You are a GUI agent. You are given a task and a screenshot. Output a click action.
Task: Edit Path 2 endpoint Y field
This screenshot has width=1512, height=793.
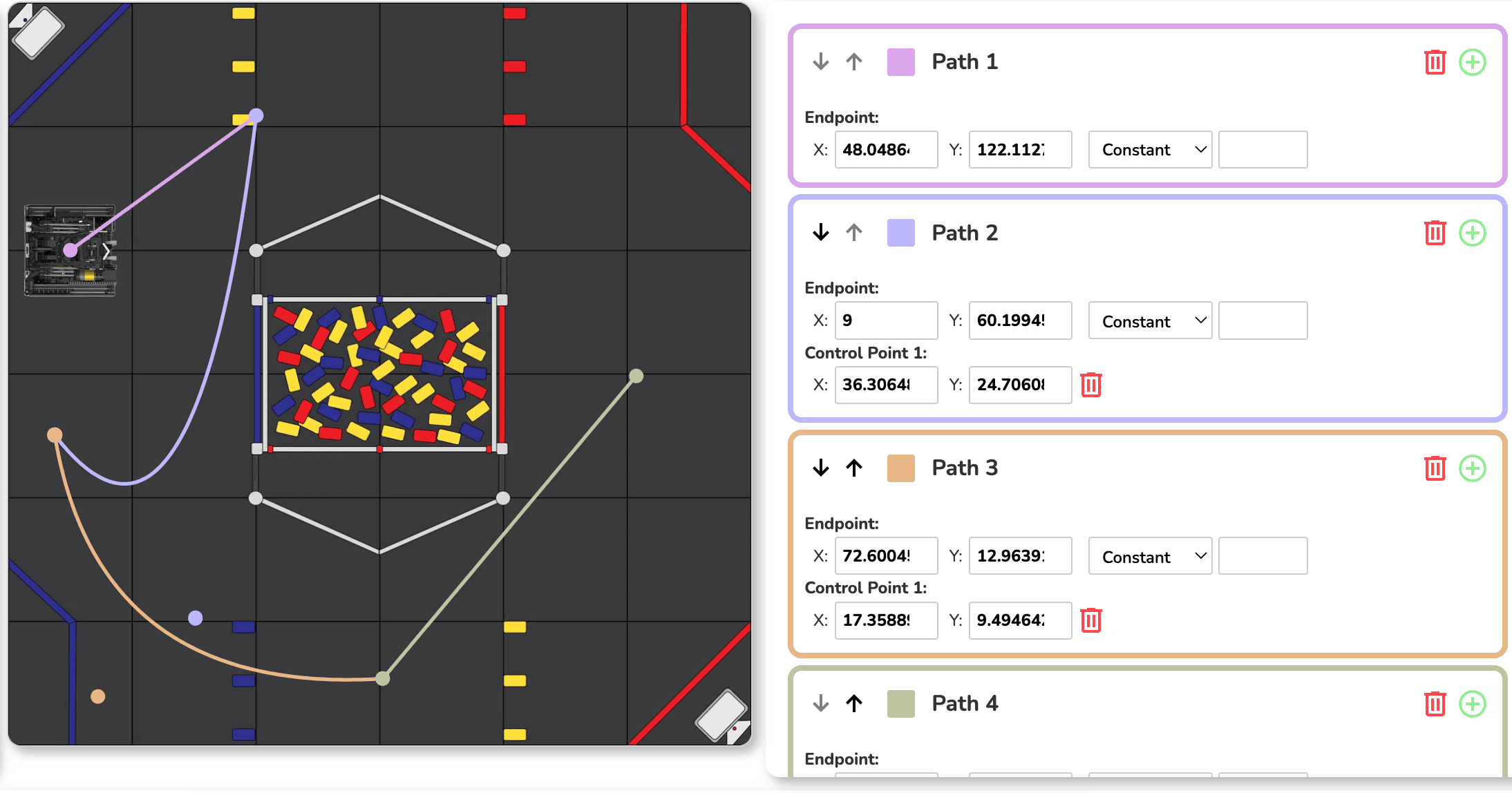[x=1020, y=321]
